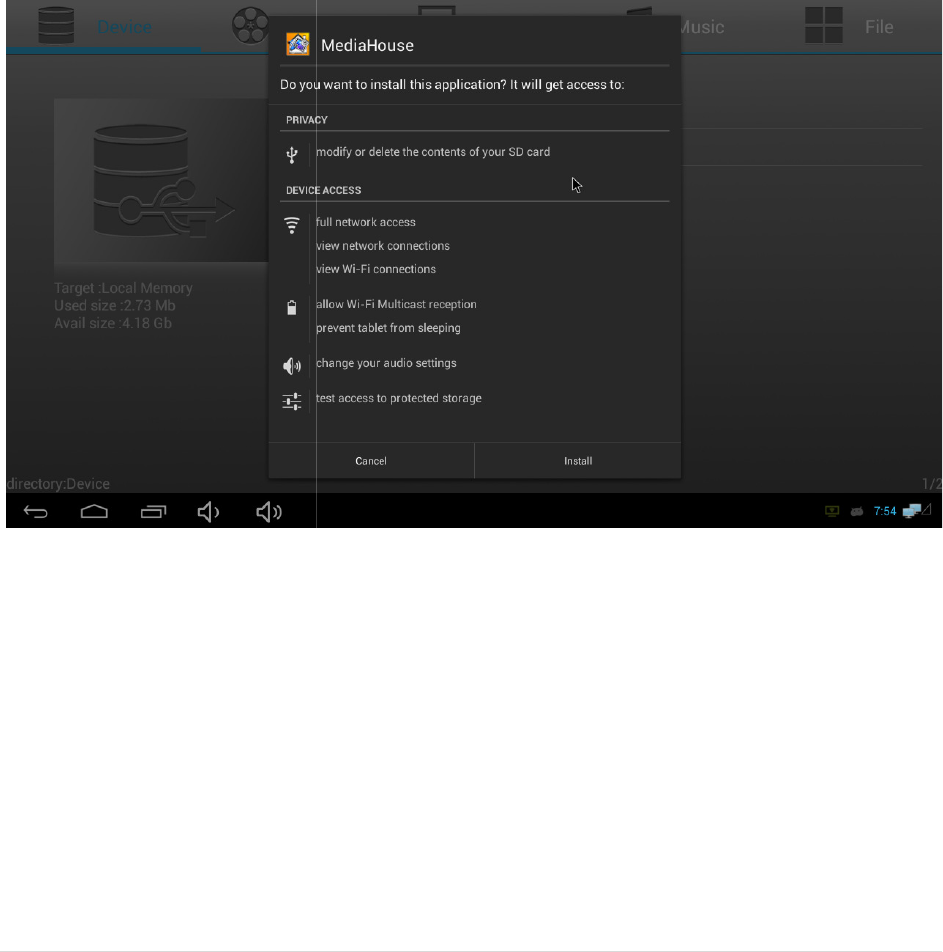Click the 7:54 clock in the status bar
This screenshot has height=952, width=943.
(x=885, y=511)
